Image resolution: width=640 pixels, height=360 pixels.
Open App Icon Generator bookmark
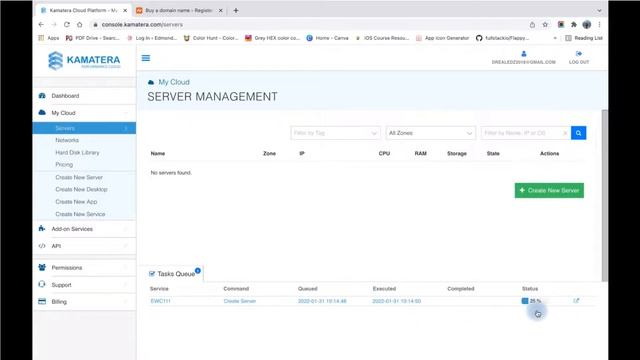click(442, 38)
